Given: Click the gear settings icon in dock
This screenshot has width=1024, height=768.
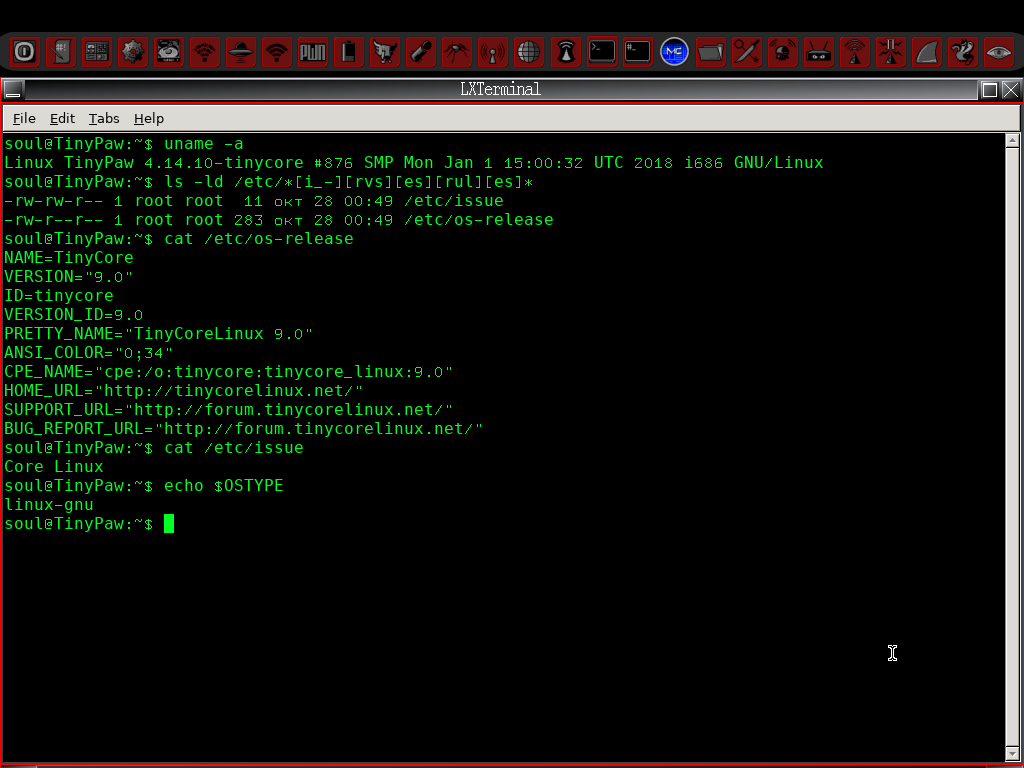Looking at the screenshot, I should [x=133, y=52].
